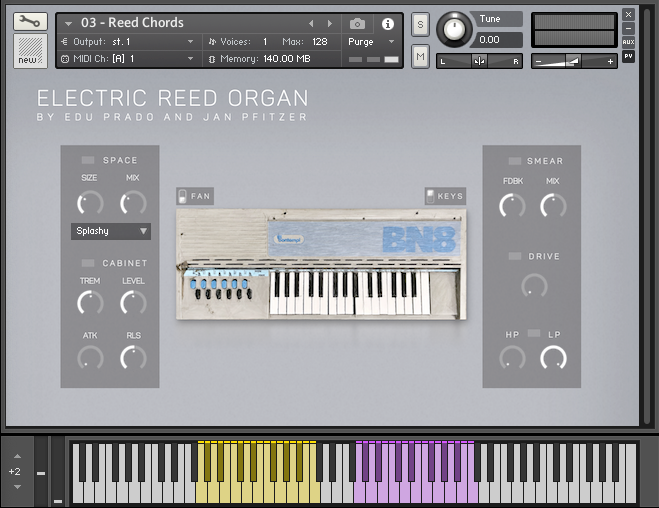Viewport: 659px width, 508px height.
Task: Toggle the FAN switch
Action: 181,196
